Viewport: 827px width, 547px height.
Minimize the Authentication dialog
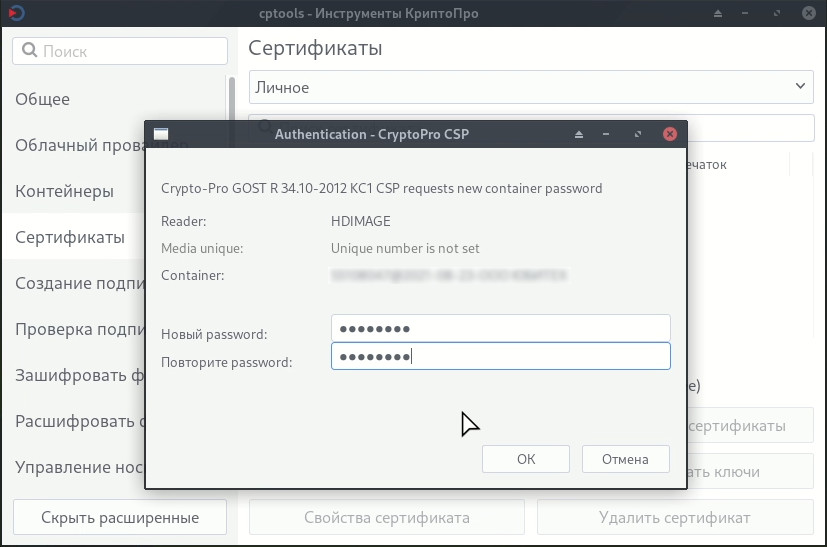[x=606, y=135]
